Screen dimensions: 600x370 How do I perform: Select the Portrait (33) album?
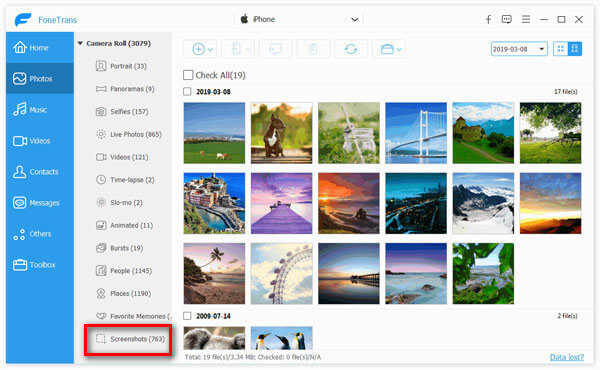pyautogui.click(x=121, y=66)
